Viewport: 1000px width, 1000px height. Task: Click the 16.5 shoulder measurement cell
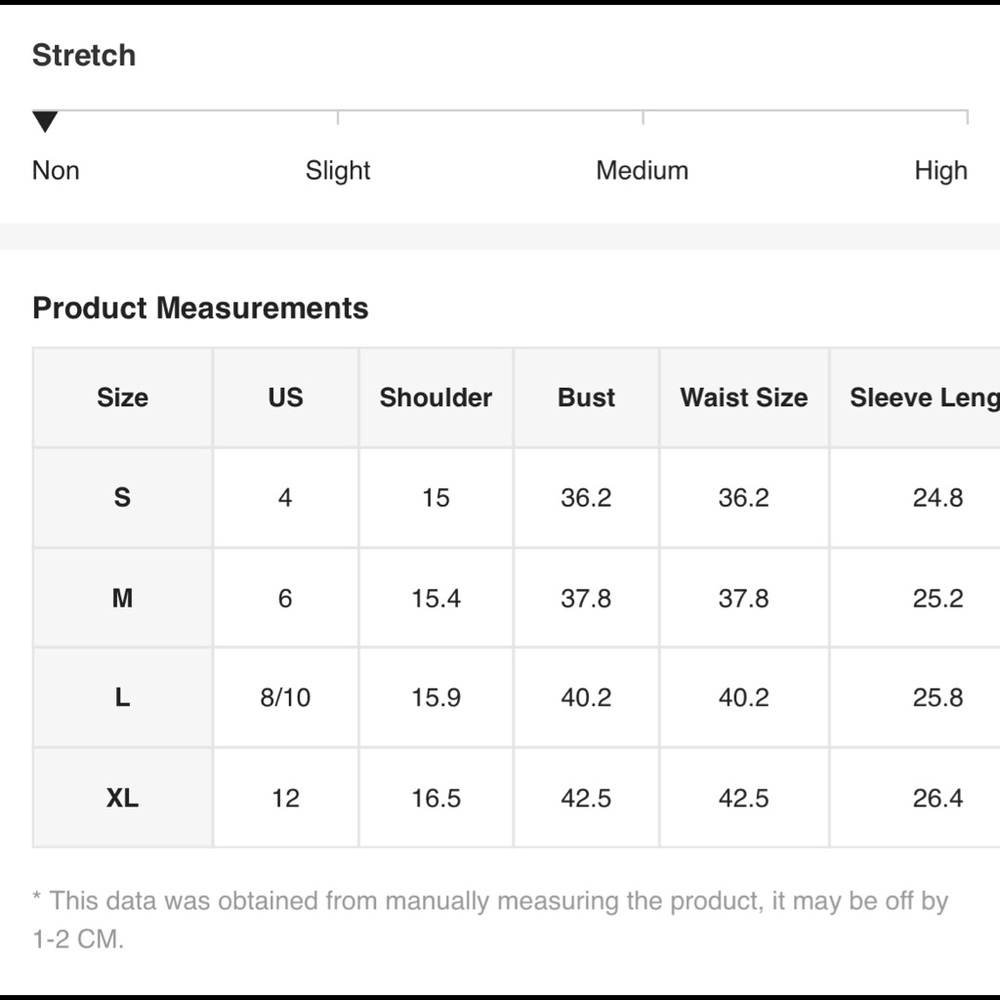436,798
